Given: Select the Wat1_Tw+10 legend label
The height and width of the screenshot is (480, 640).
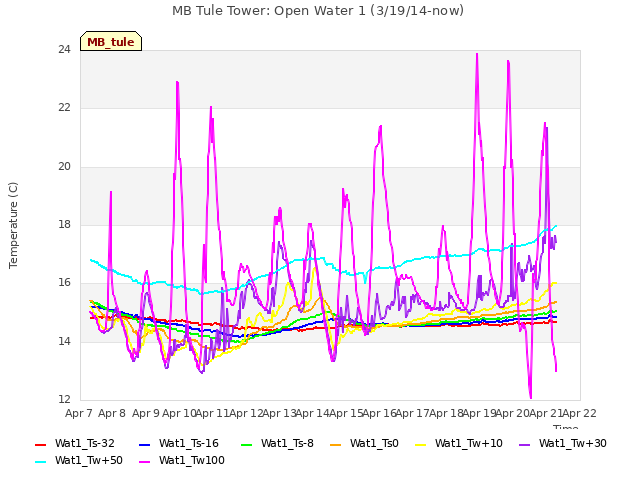Looking at the screenshot, I should point(469,443).
